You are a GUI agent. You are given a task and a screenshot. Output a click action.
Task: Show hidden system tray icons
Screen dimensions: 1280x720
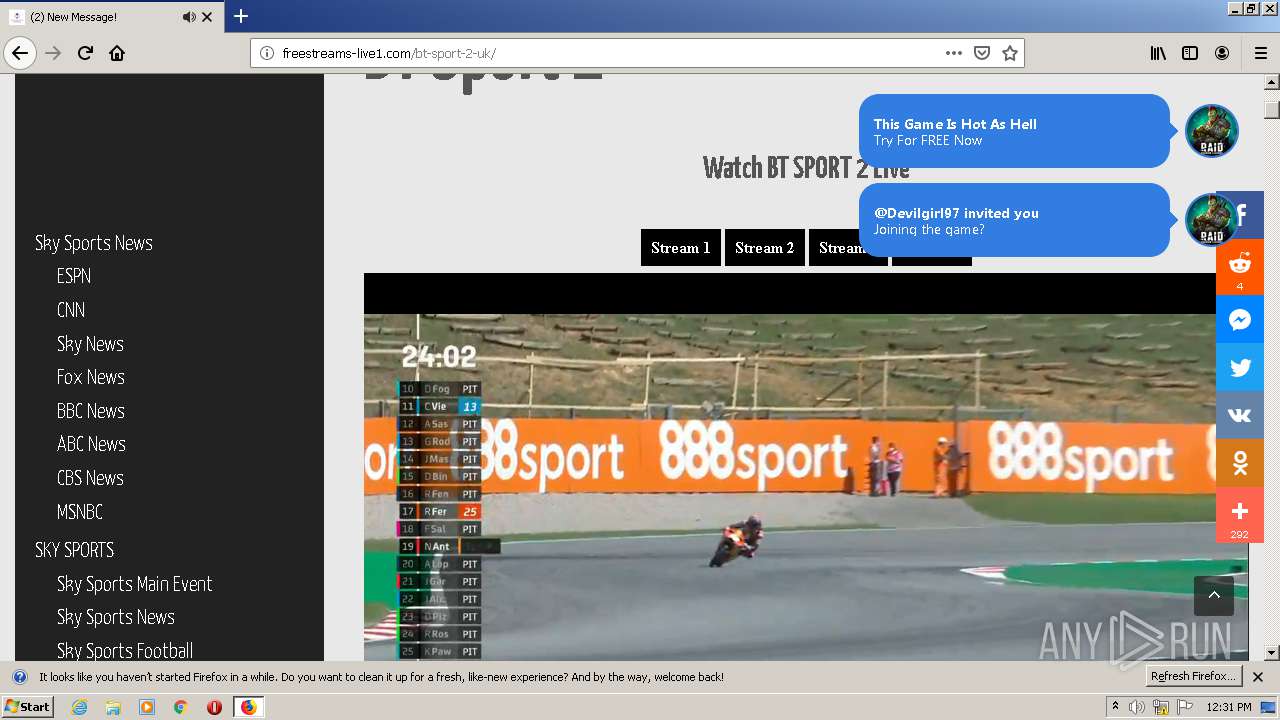1115,707
